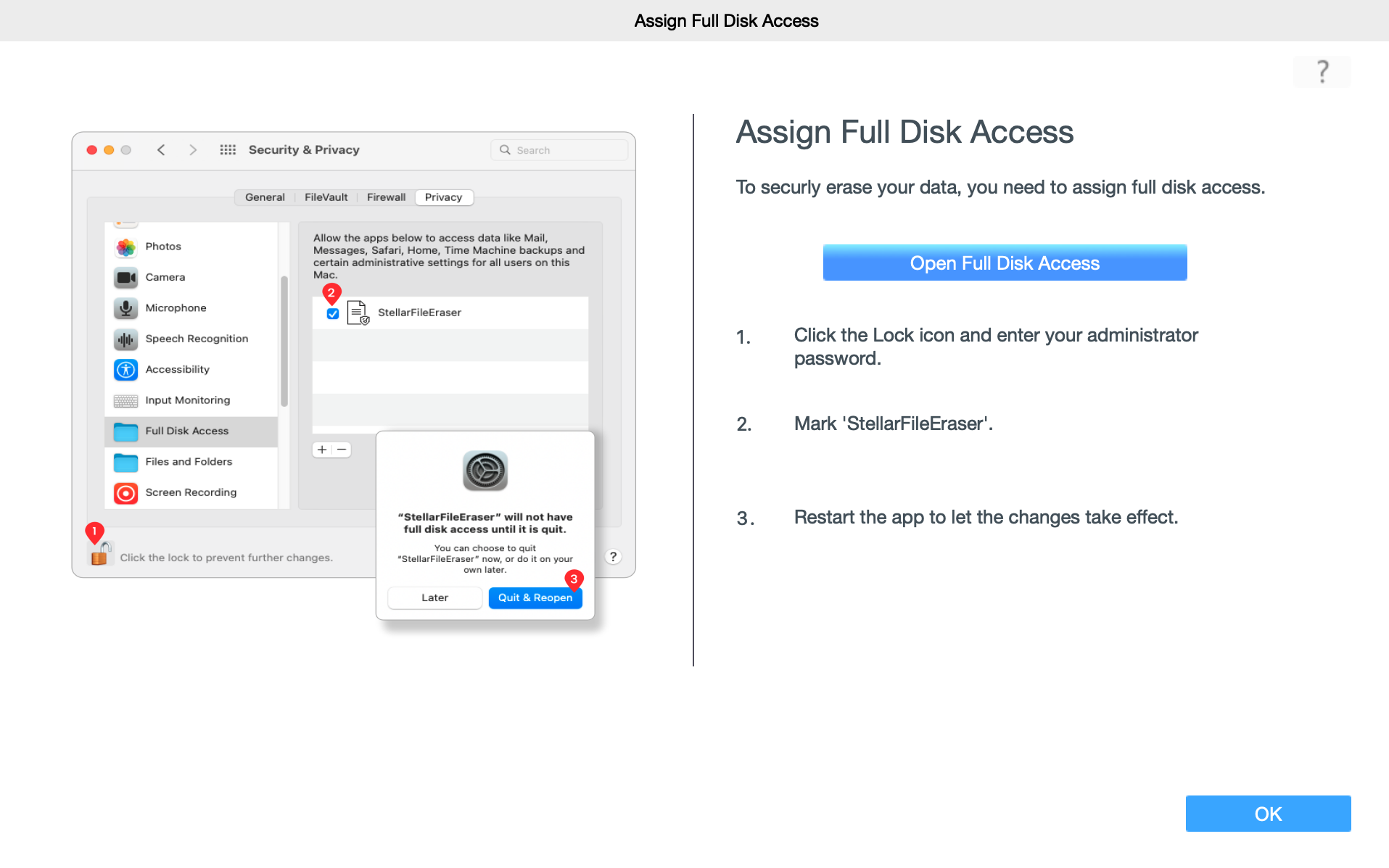The width and height of the screenshot is (1389, 868).
Task: Select the Input Monitoring keyboard icon
Action: [x=125, y=401]
